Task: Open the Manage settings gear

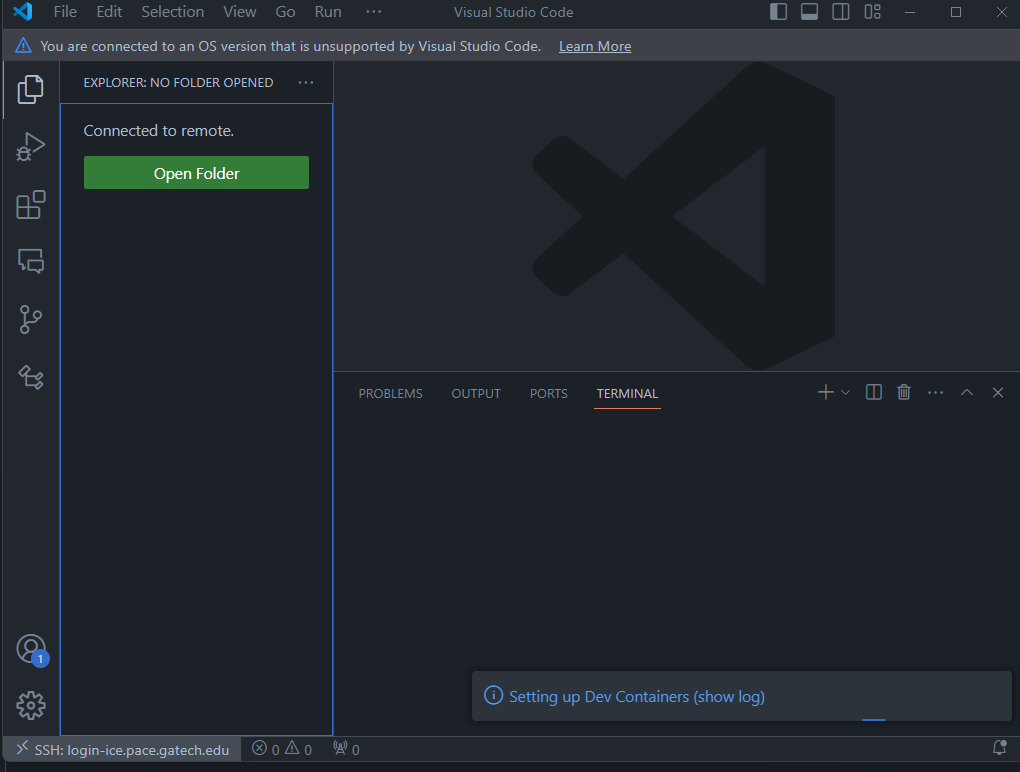Action: coord(31,705)
